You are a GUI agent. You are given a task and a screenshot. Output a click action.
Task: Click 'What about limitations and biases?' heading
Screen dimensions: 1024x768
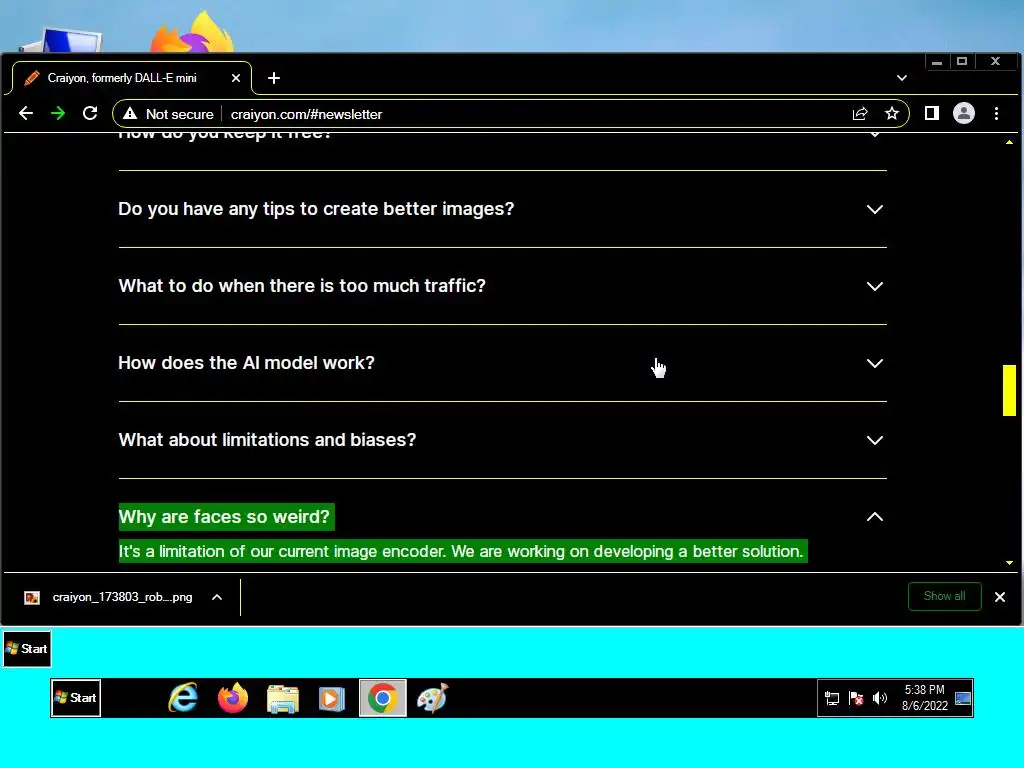267,440
